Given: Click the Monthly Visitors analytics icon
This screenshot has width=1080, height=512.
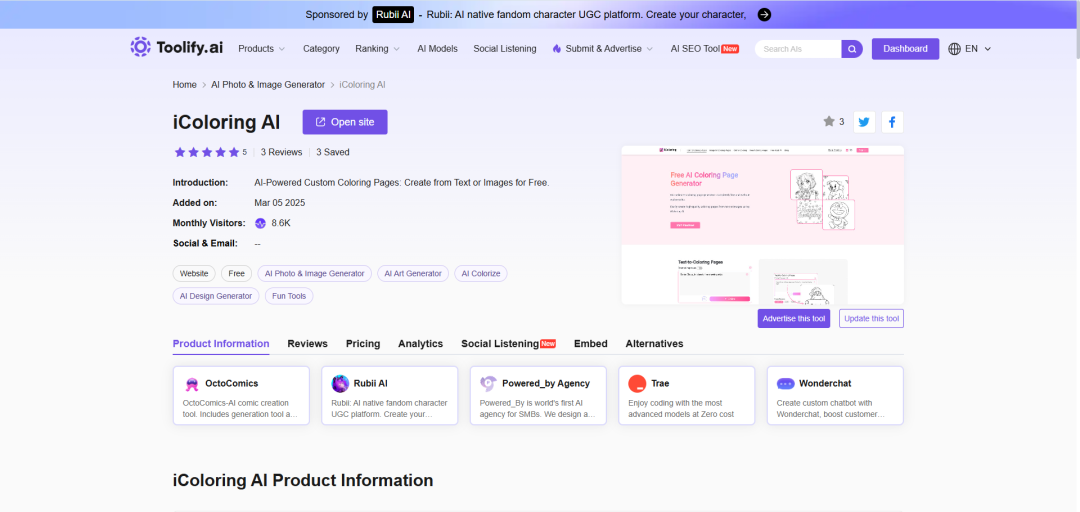Looking at the screenshot, I should click(x=260, y=223).
